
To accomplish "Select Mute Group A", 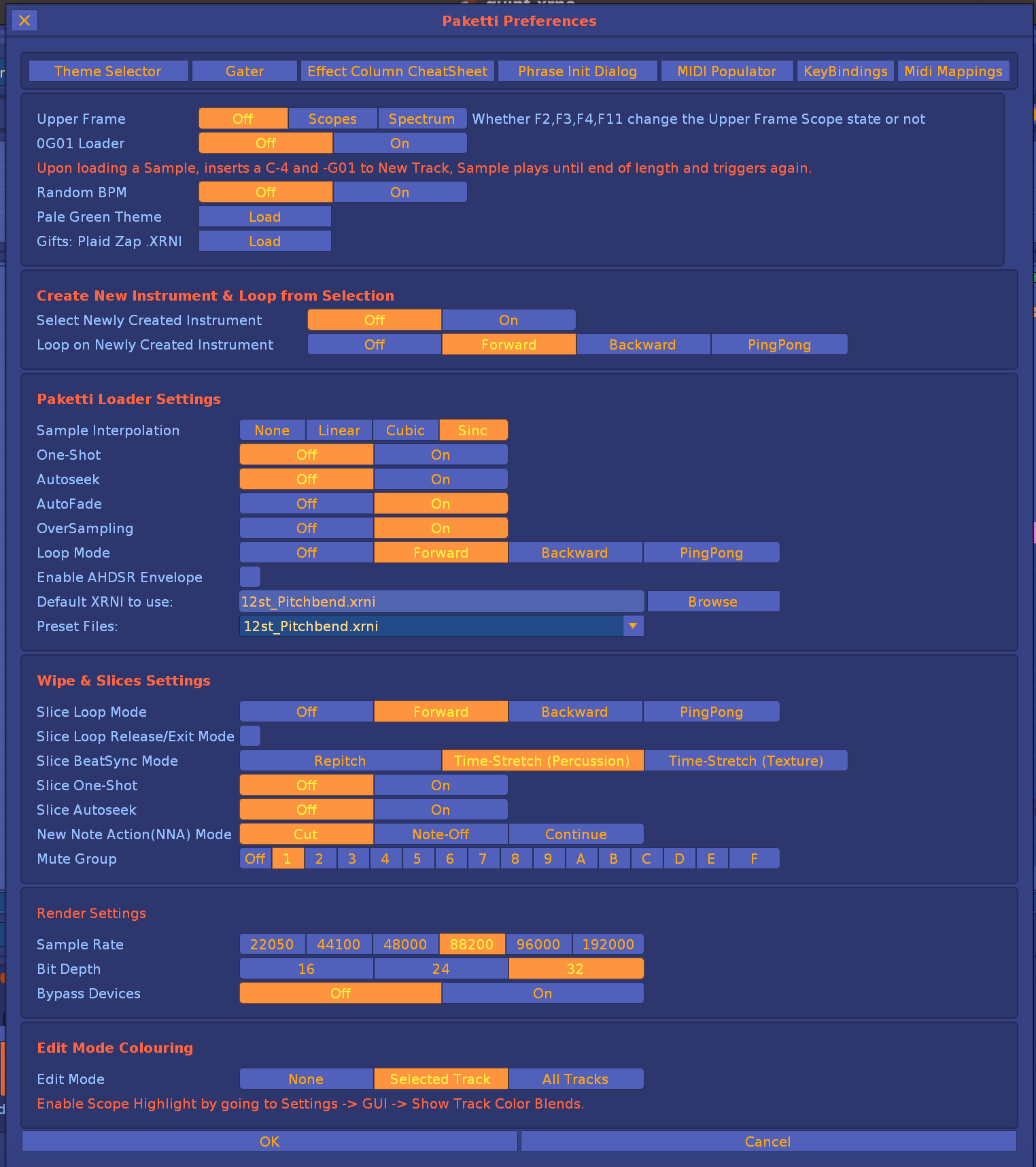I will (581, 859).
